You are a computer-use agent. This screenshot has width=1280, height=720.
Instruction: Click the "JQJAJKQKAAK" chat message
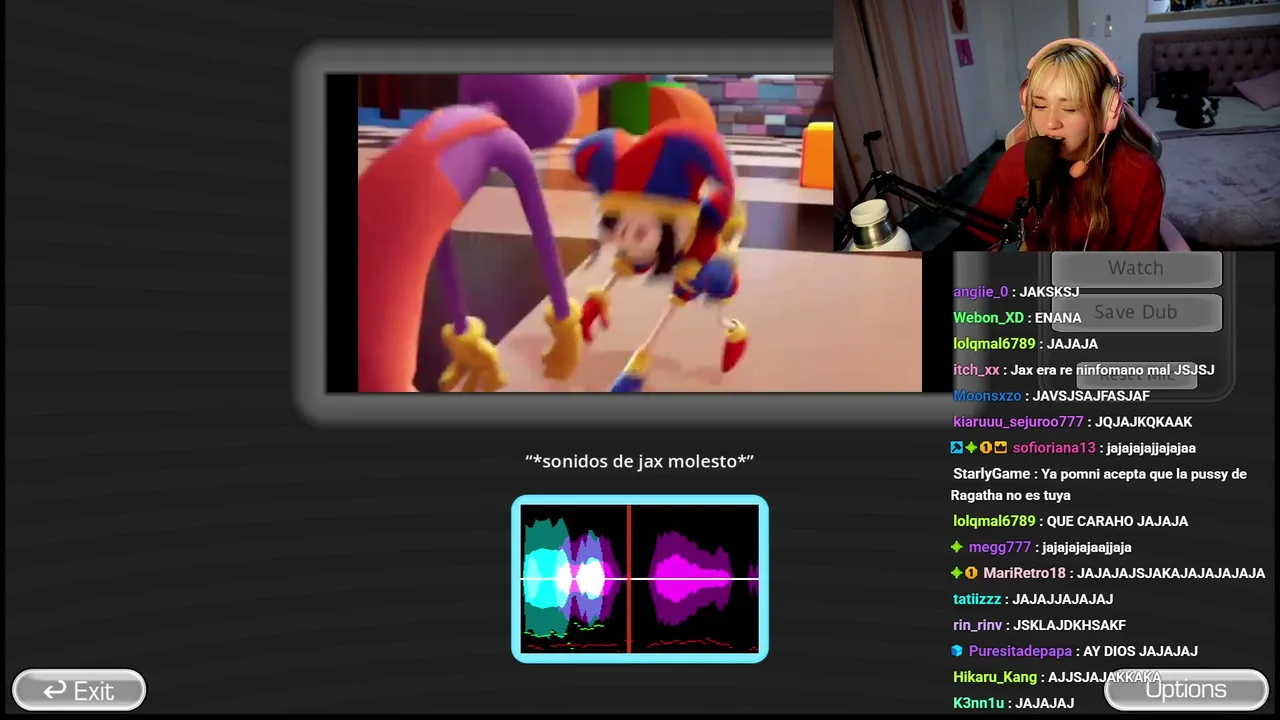click(1143, 422)
